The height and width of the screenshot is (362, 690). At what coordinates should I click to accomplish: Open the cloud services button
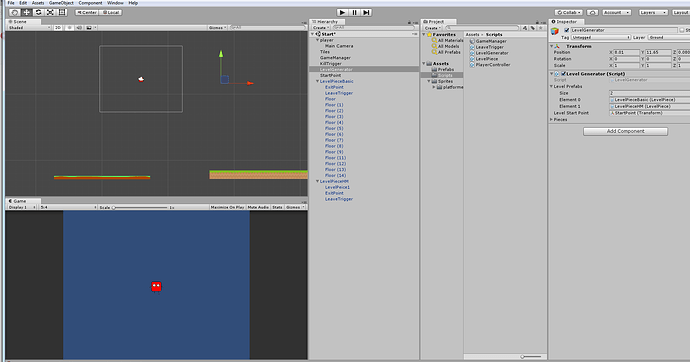[x=592, y=12]
